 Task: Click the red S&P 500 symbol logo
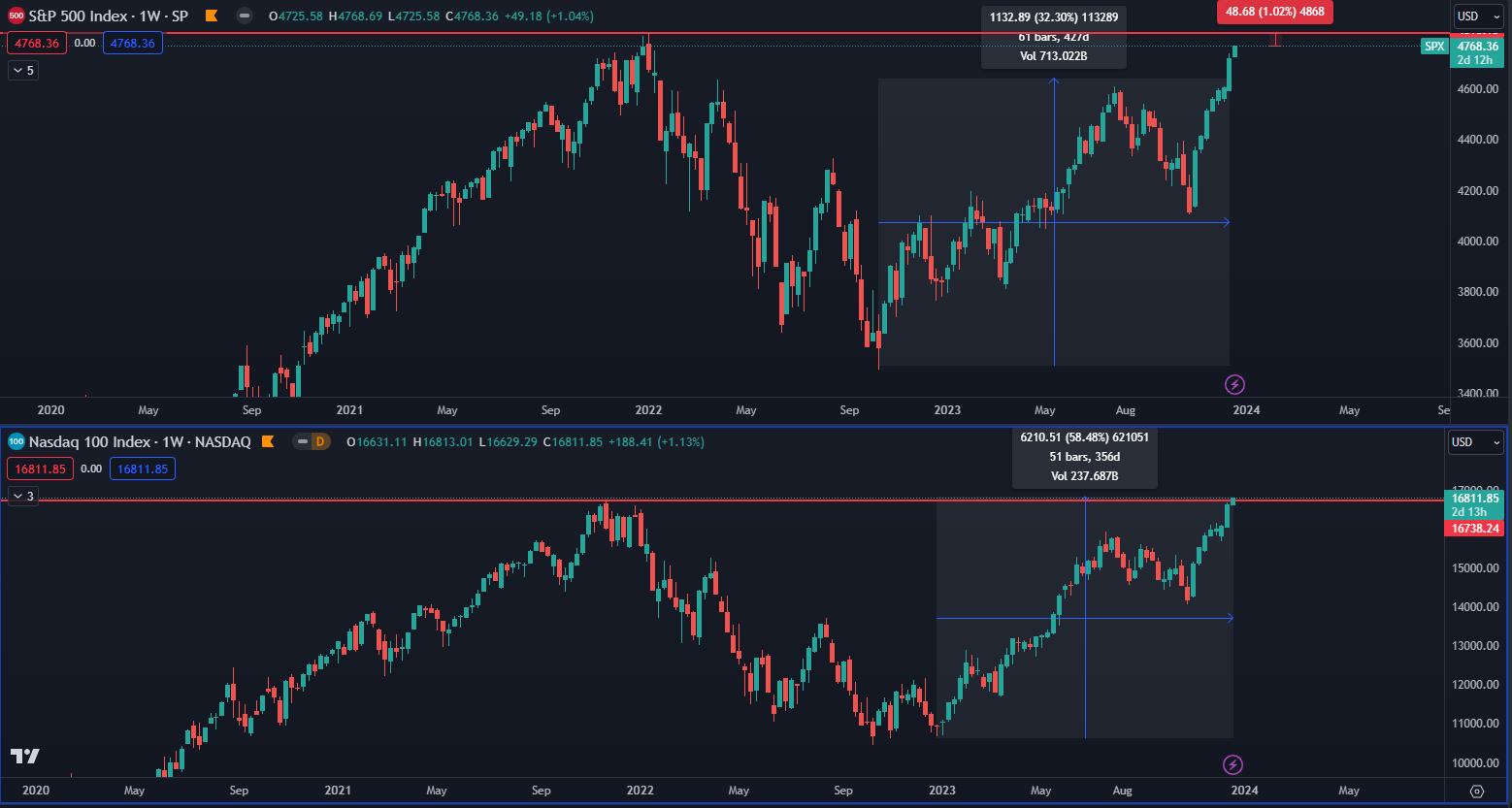point(16,16)
